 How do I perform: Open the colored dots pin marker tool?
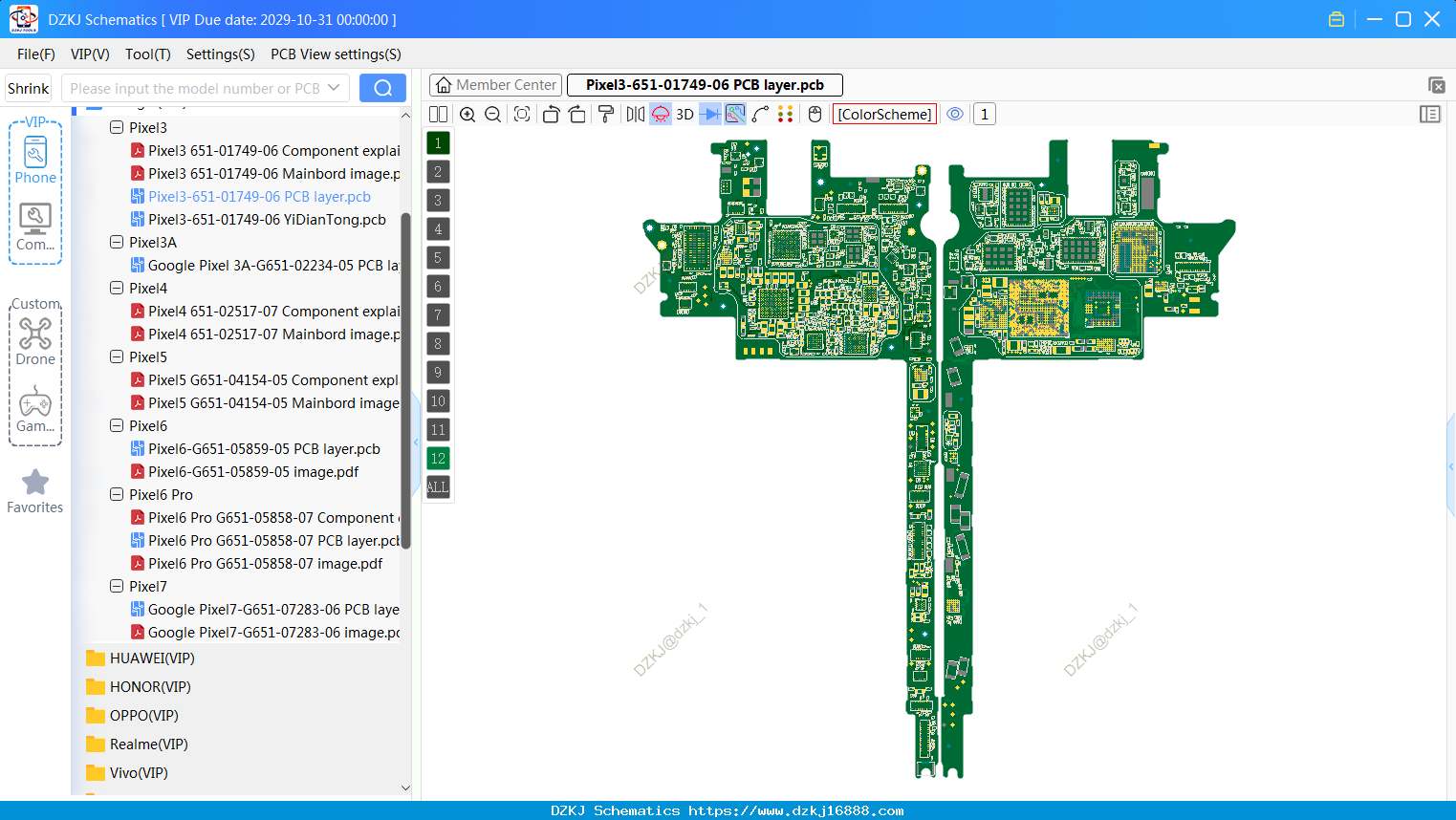pyautogui.click(x=786, y=115)
